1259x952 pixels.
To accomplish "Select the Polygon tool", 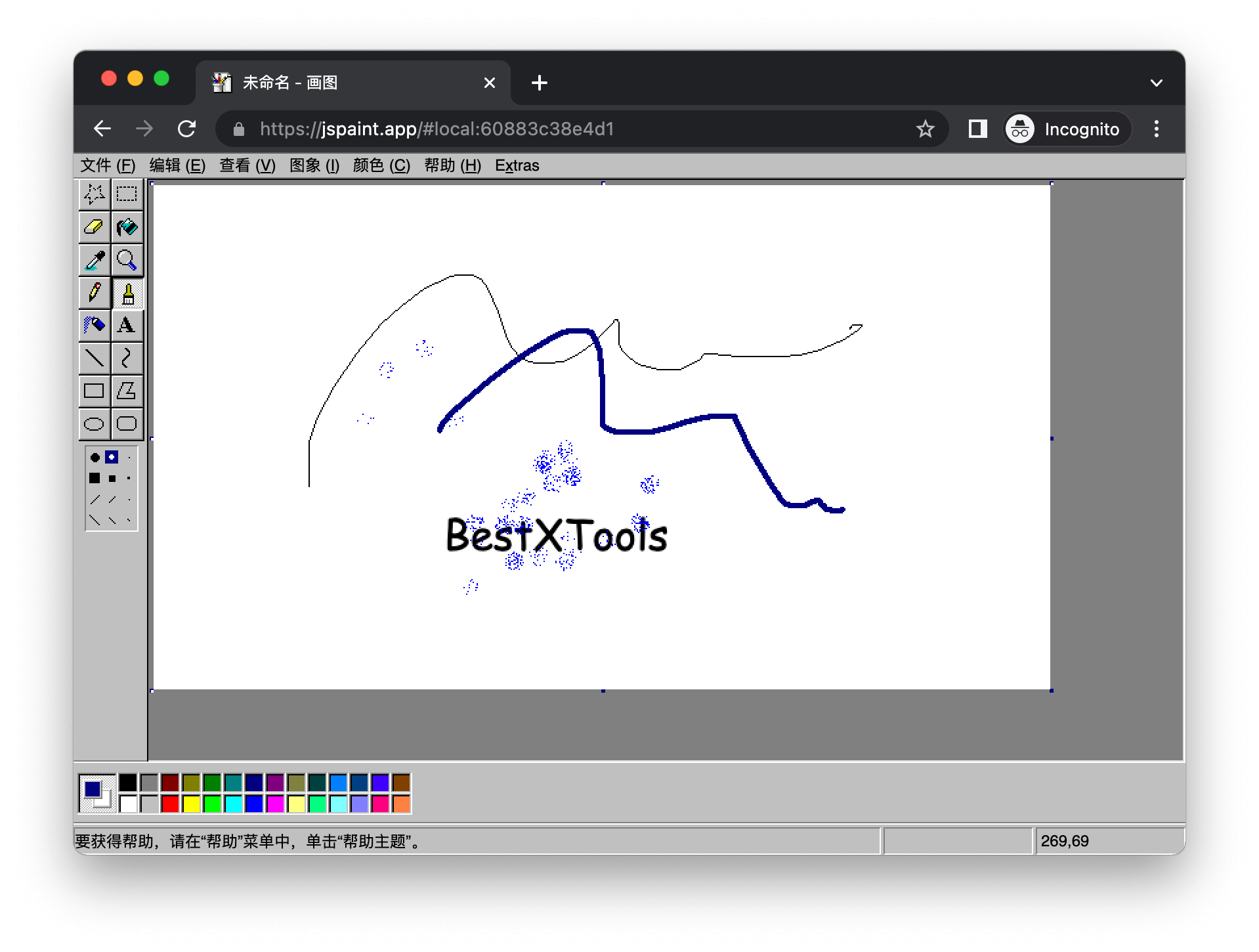I will pyautogui.click(x=127, y=391).
